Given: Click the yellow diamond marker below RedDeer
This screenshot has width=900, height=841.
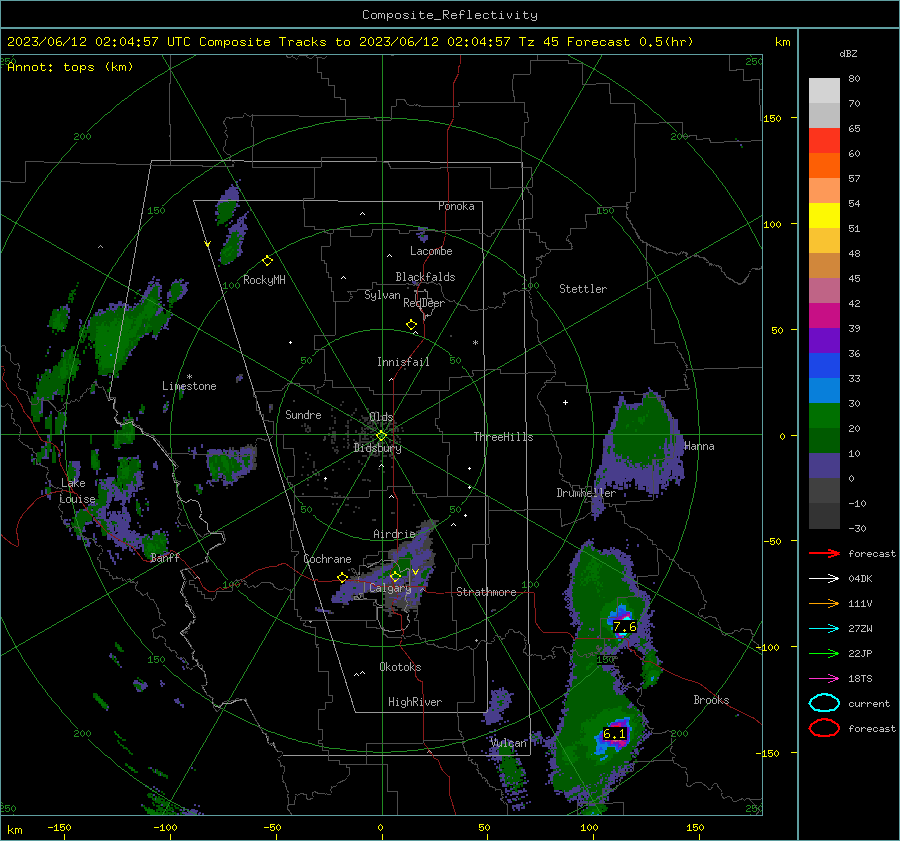Looking at the screenshot, I should [x=411, y=325].
